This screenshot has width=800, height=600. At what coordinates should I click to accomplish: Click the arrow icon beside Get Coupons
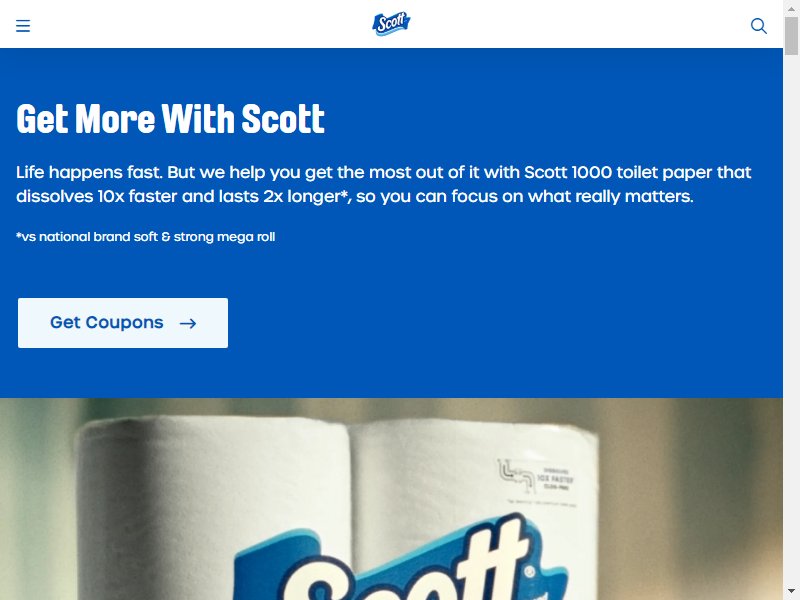[x=188, y=323]
